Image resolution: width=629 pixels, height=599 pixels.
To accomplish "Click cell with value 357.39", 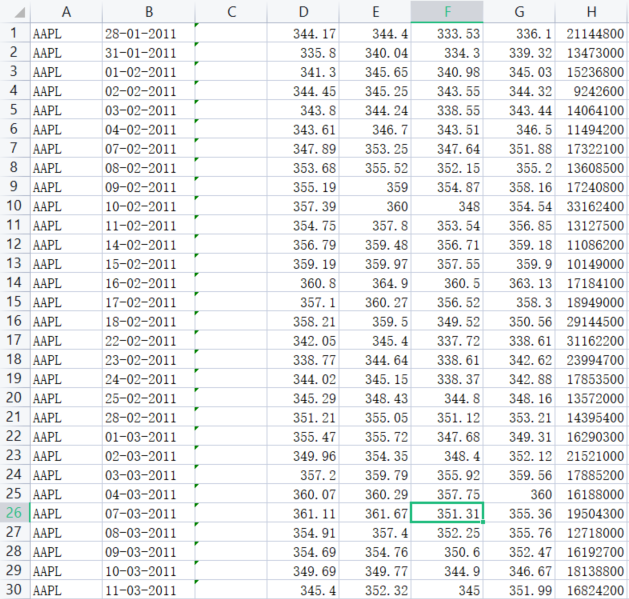I will [303, 205].
